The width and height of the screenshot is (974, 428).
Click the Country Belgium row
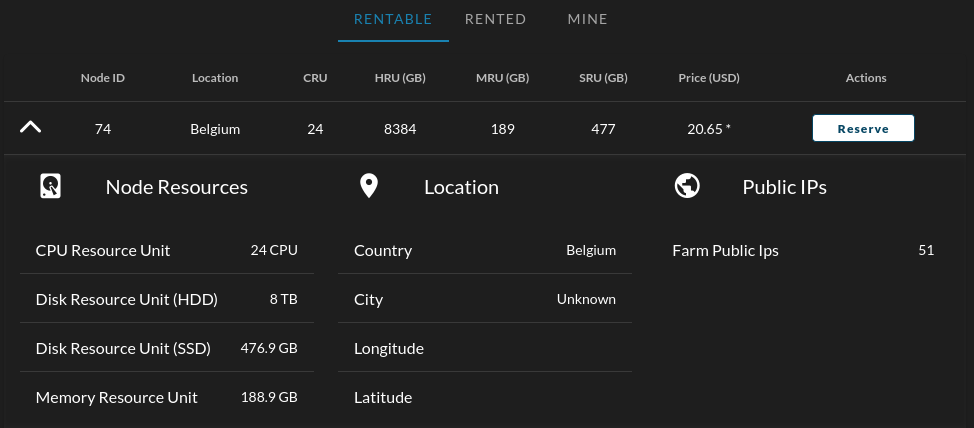point(484,250)
